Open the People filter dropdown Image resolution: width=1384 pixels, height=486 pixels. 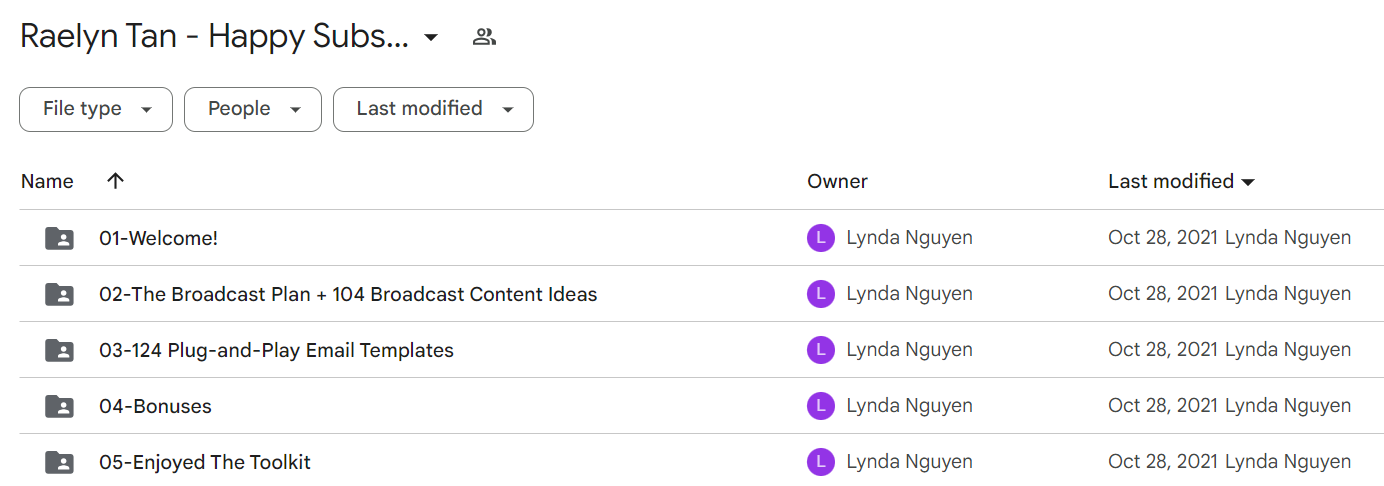253,109
